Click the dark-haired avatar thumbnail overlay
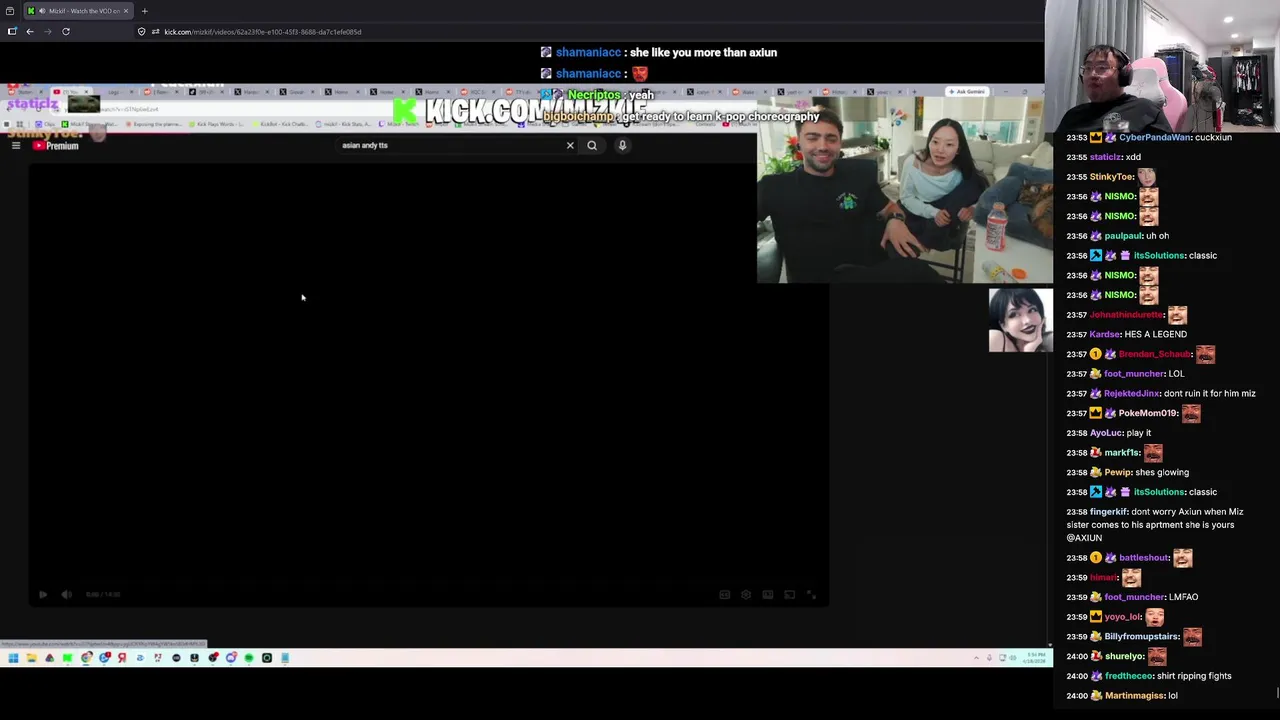 click(1020, 321)
